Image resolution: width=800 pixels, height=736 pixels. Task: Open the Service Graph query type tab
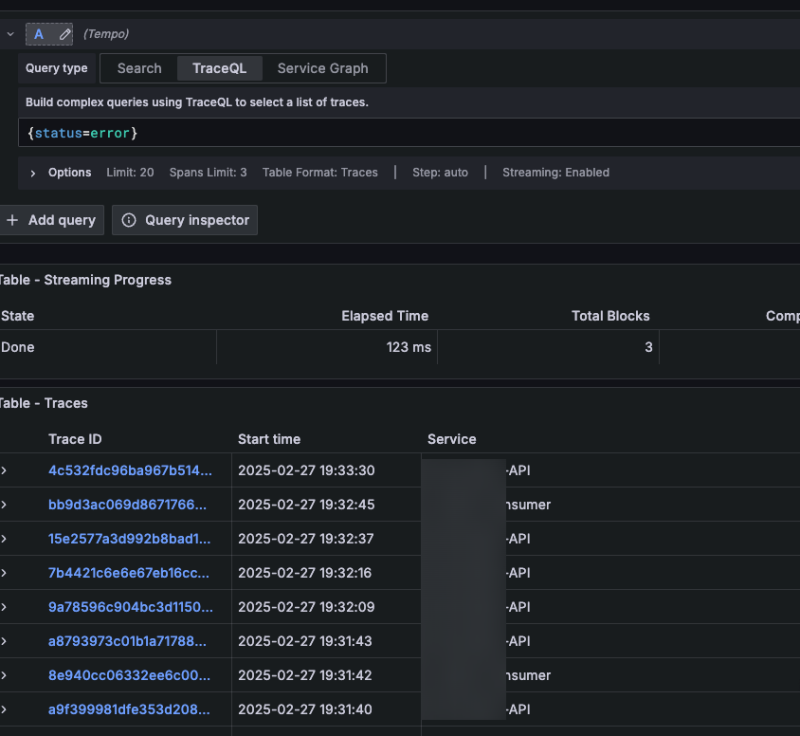[322, 68]
